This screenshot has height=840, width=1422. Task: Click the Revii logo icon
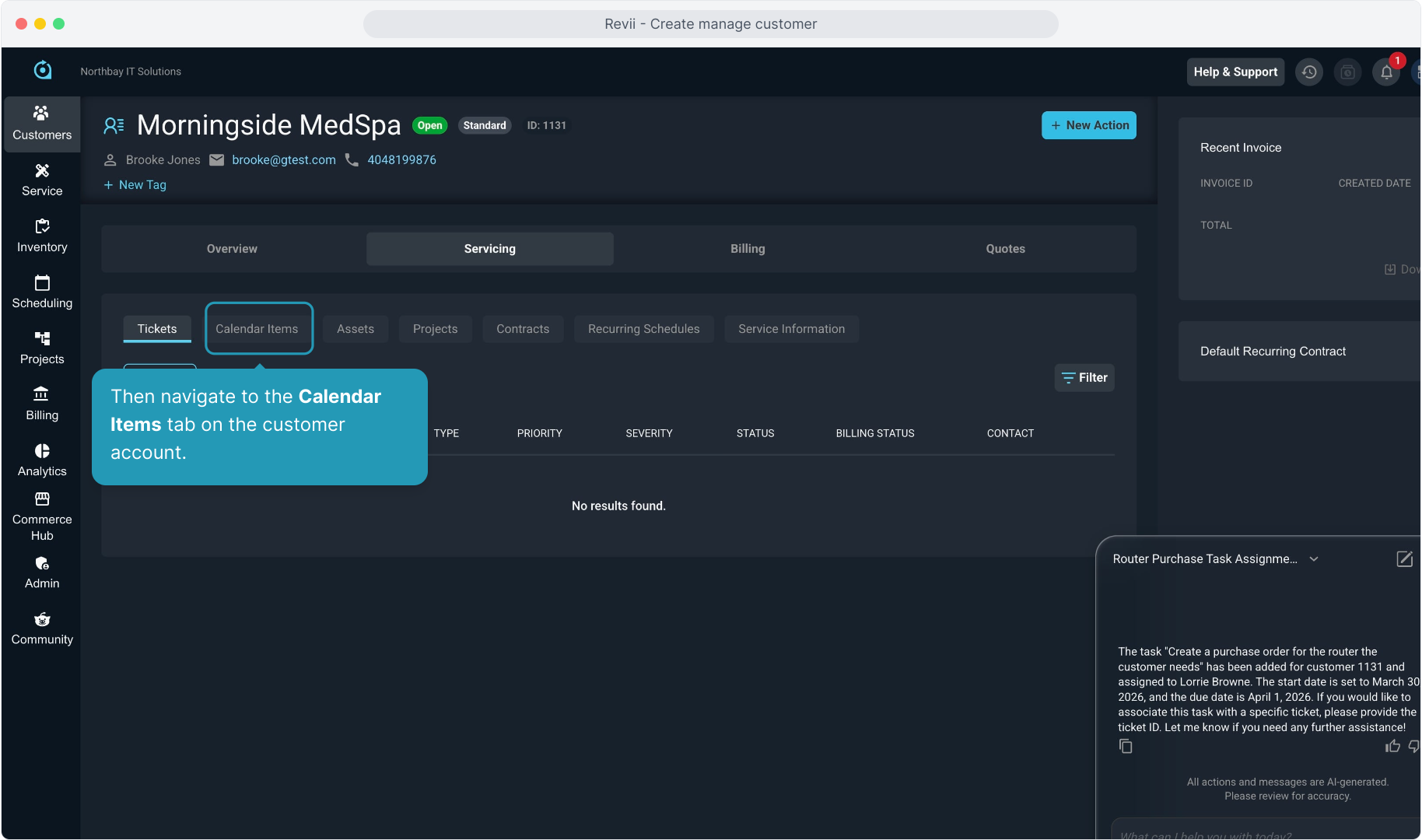[43, 71]
